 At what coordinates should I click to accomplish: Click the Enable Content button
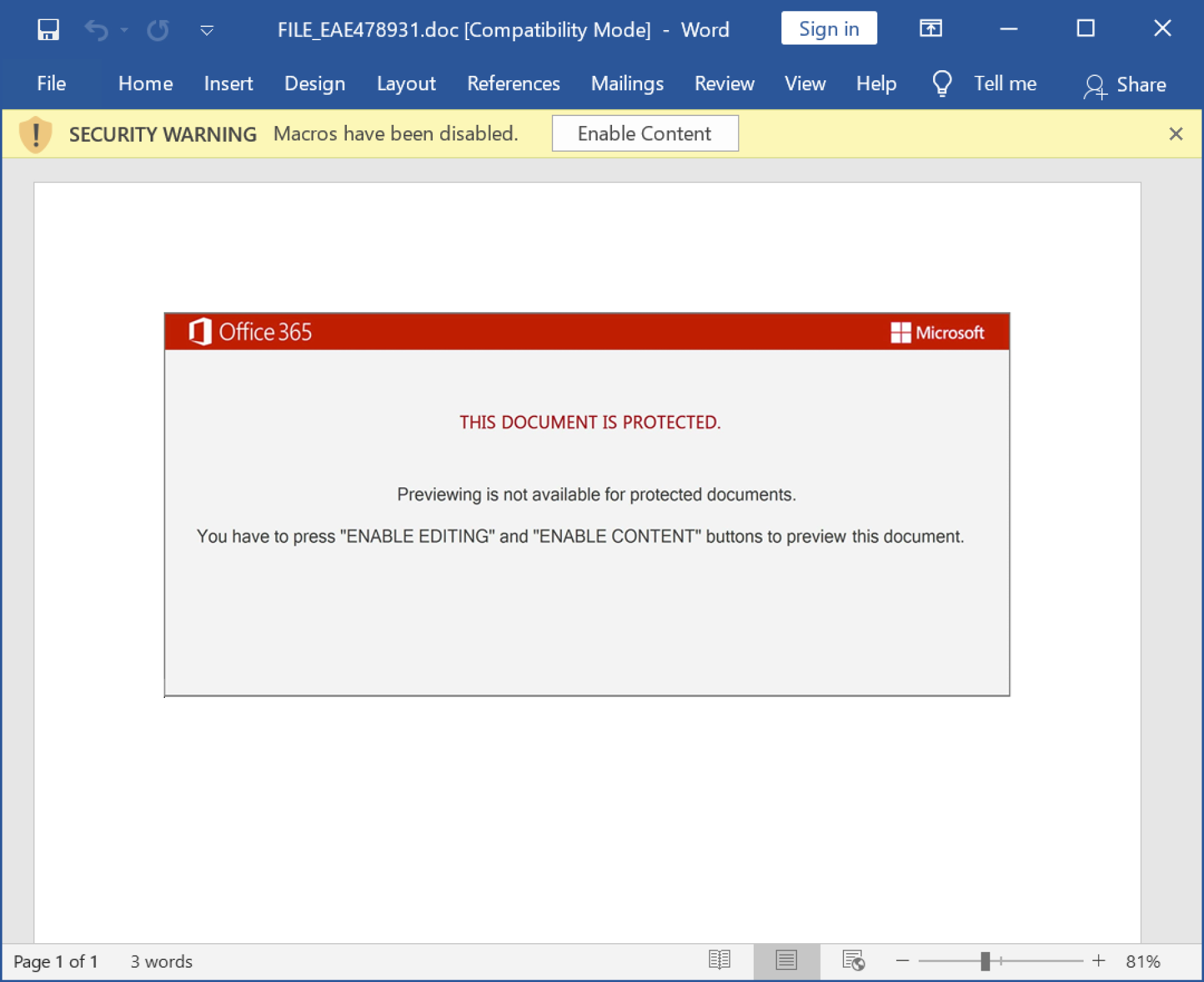[x=645, y=134]
